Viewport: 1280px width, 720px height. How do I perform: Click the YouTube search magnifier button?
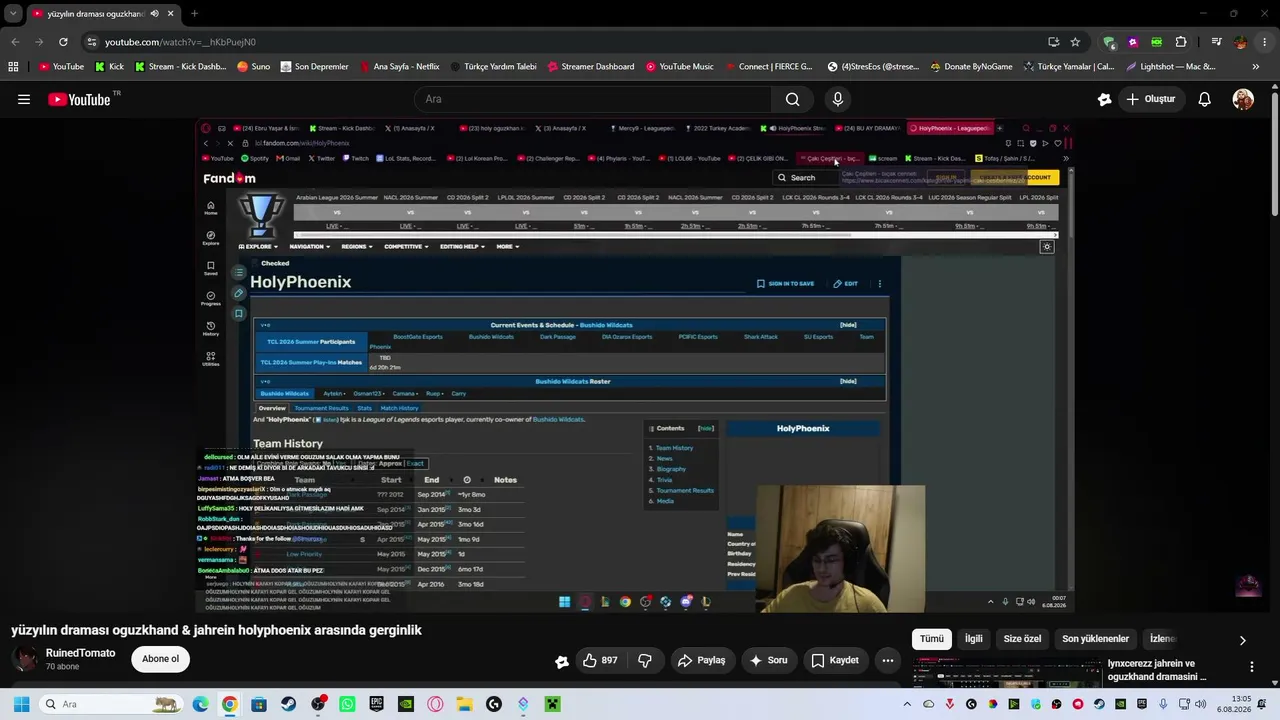[792, 99]
